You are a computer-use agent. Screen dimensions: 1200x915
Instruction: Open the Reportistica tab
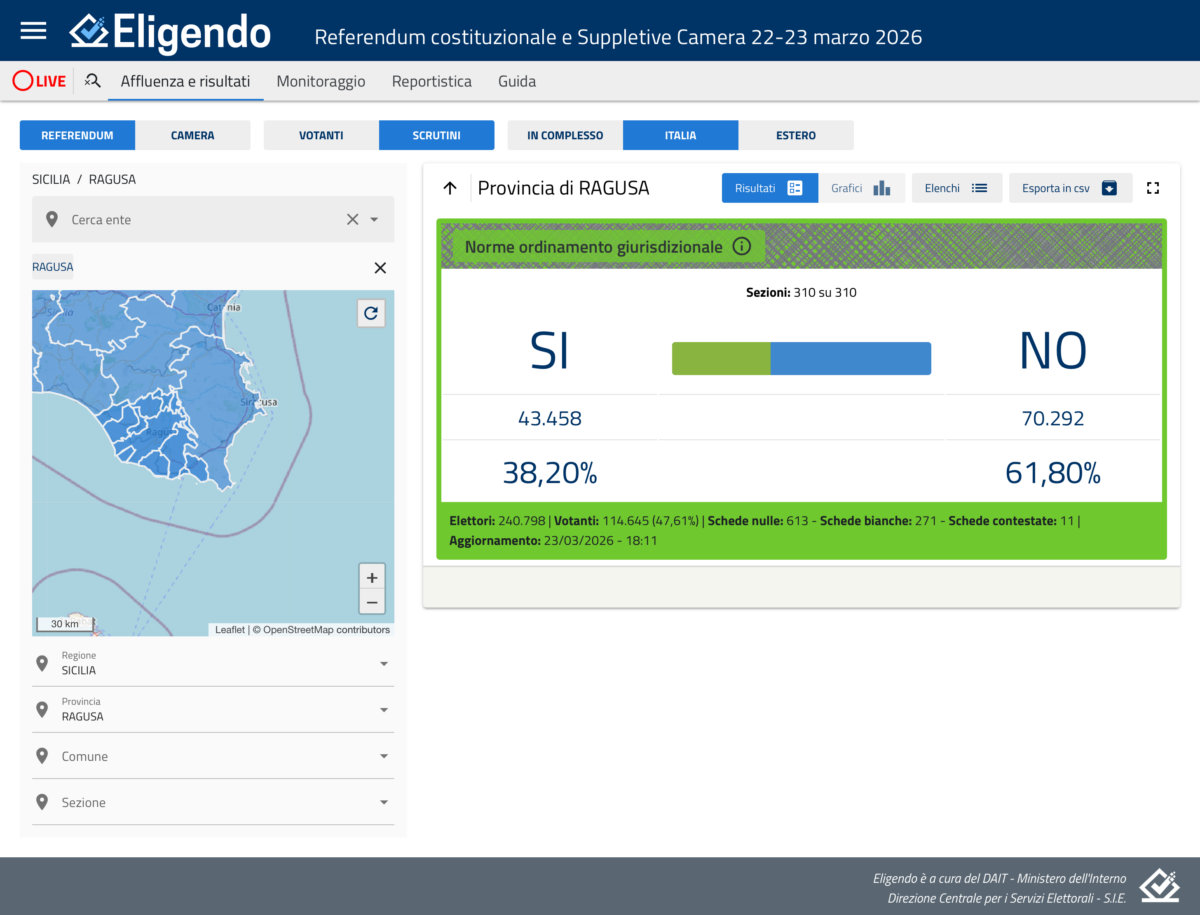point(431,81)
